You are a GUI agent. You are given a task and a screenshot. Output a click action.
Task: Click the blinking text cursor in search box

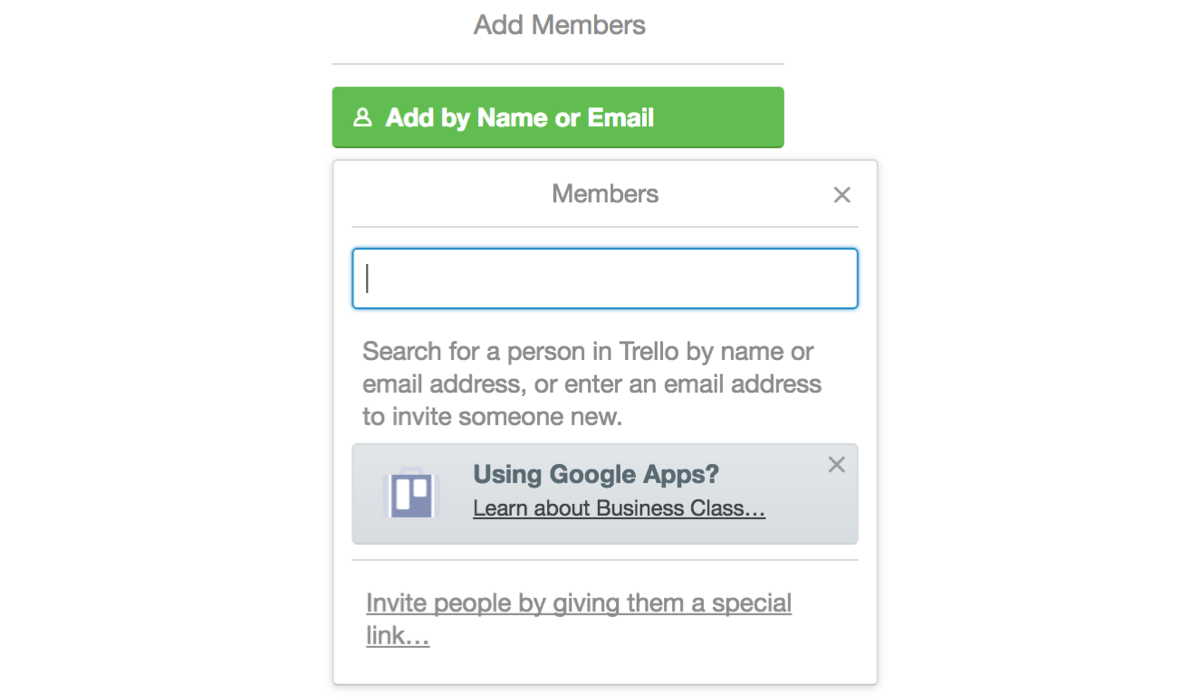(368, 278)
